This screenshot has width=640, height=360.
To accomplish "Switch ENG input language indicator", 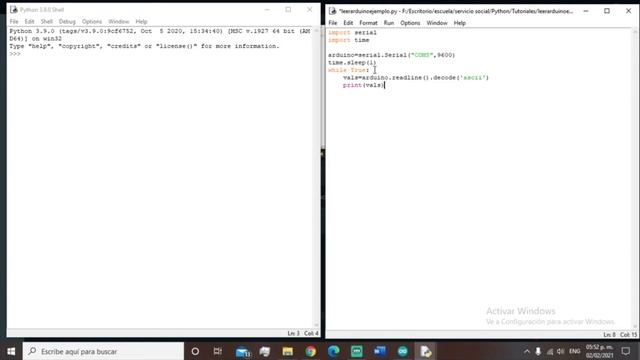I will (x=575, y=351).
